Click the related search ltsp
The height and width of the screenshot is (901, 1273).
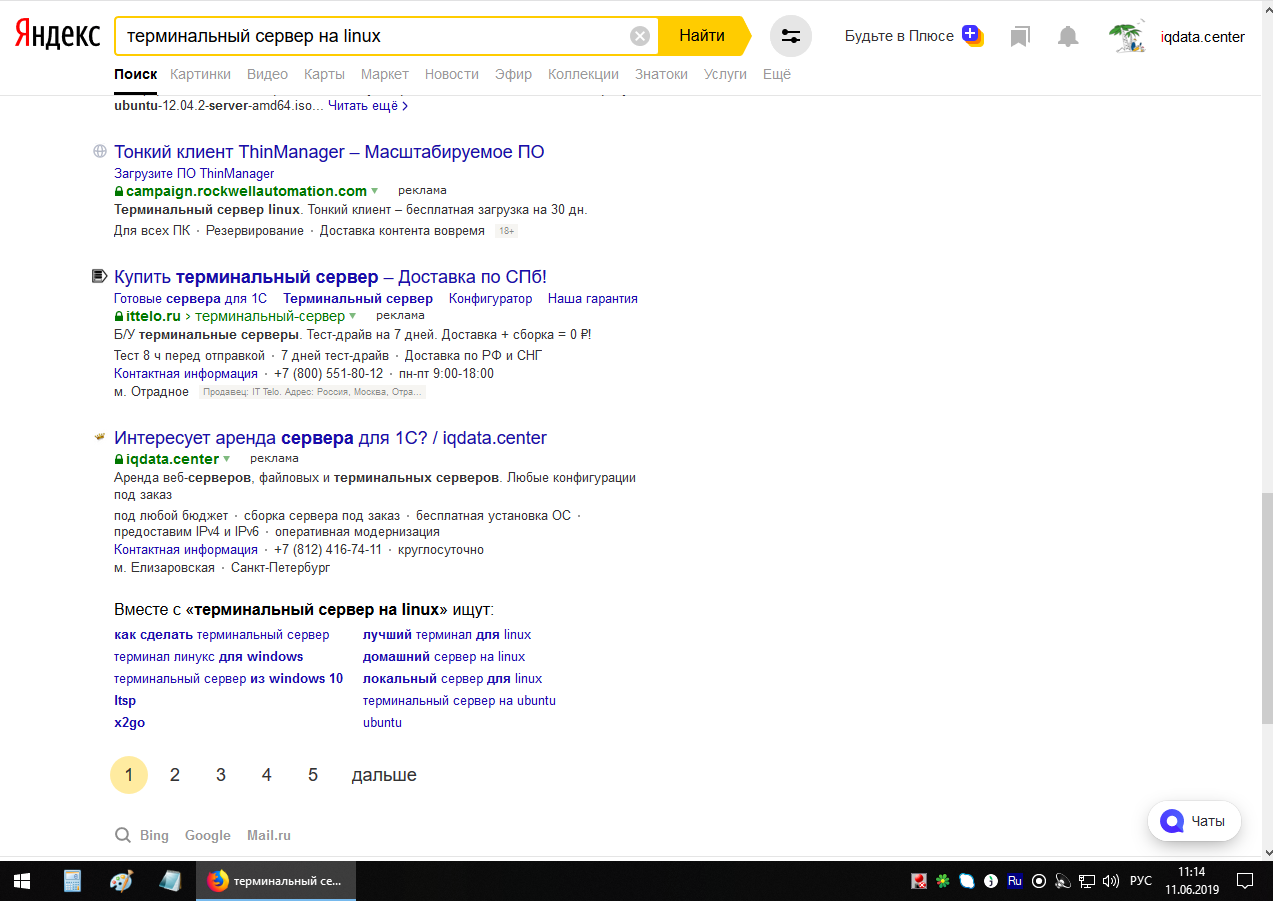point(125,701)
